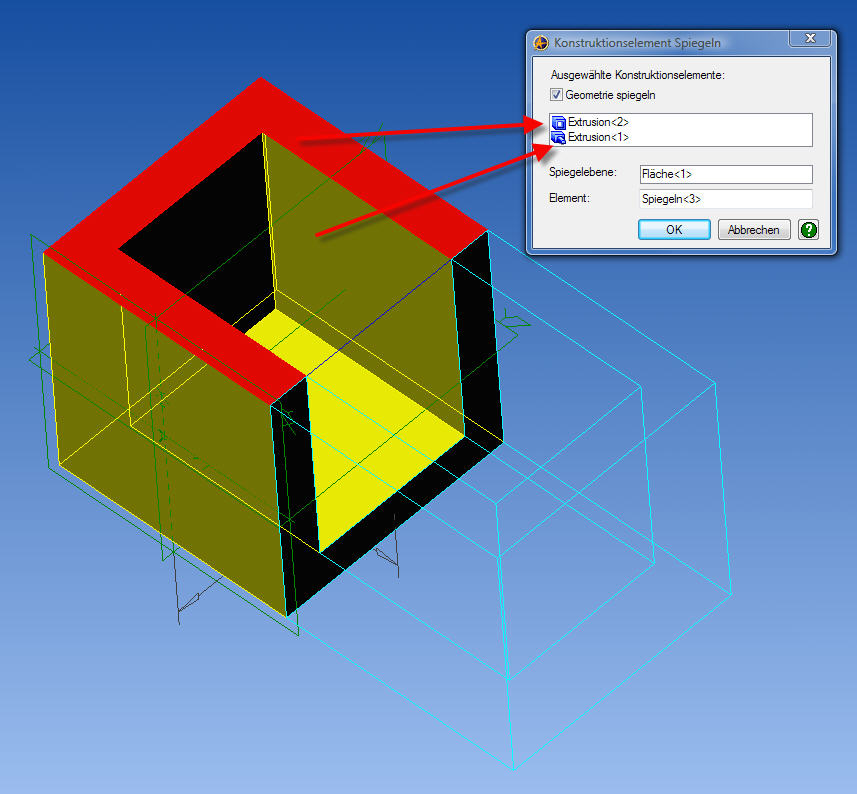This screenshot has height=794, width=857.
Task: Select Extrusion<2> in the list
Action: click(598, 122)
